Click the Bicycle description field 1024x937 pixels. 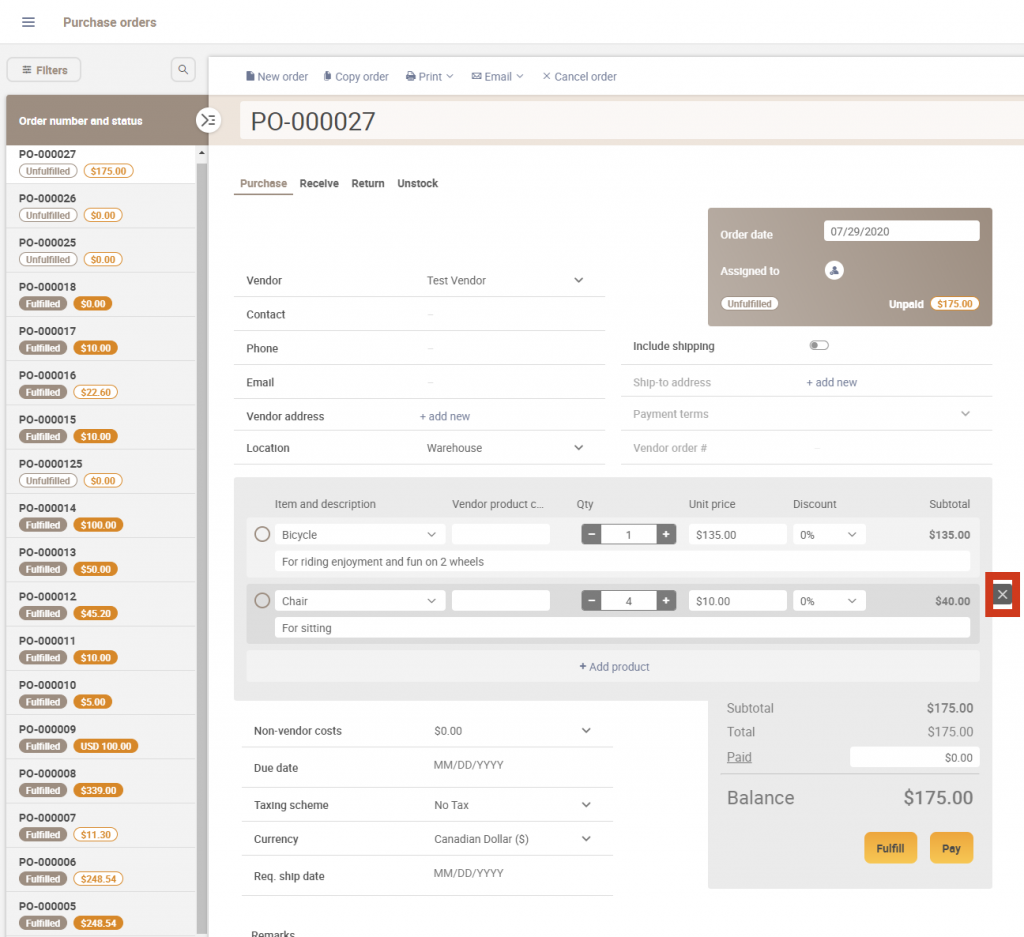pos(622,562)
